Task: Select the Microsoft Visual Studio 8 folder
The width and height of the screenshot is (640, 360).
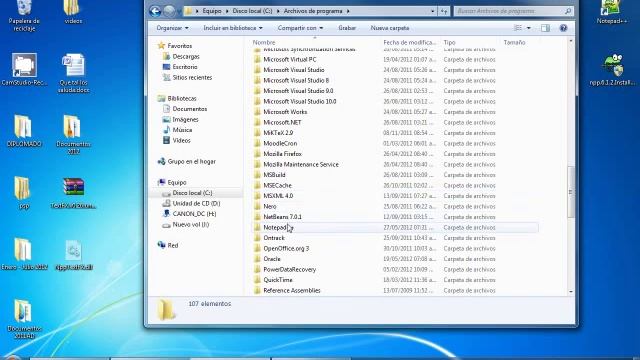Action: coord(296,80)
